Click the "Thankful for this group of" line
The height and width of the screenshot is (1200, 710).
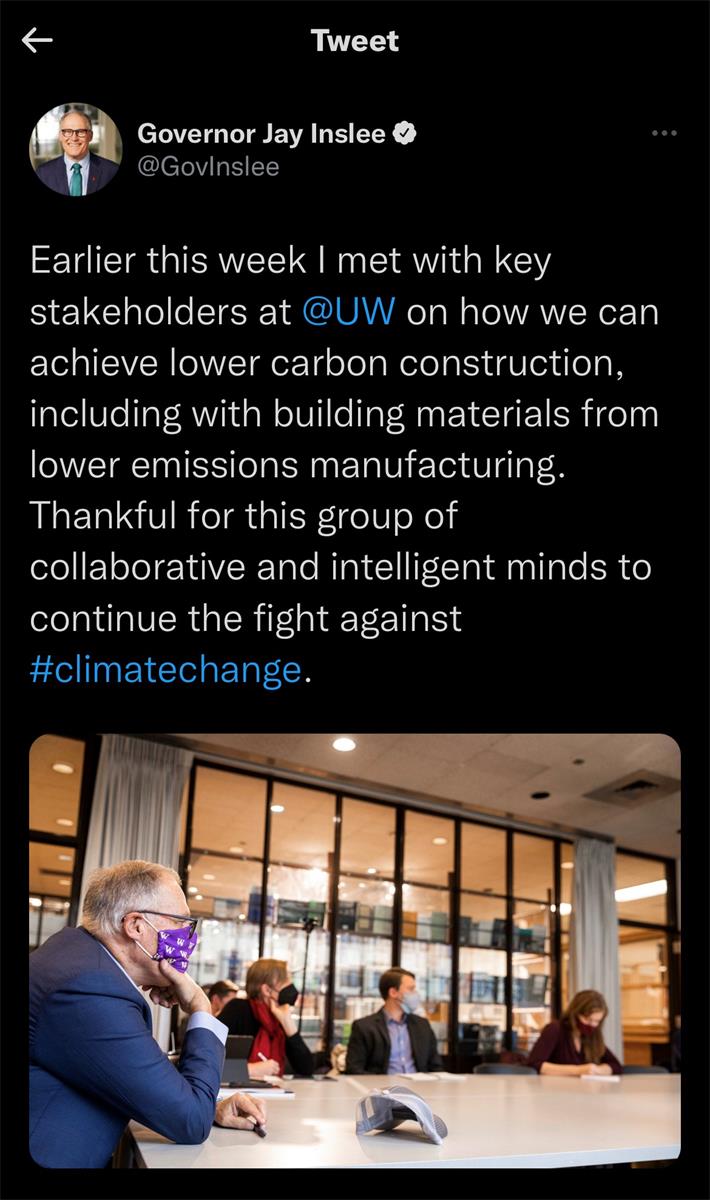pos(243,515)
